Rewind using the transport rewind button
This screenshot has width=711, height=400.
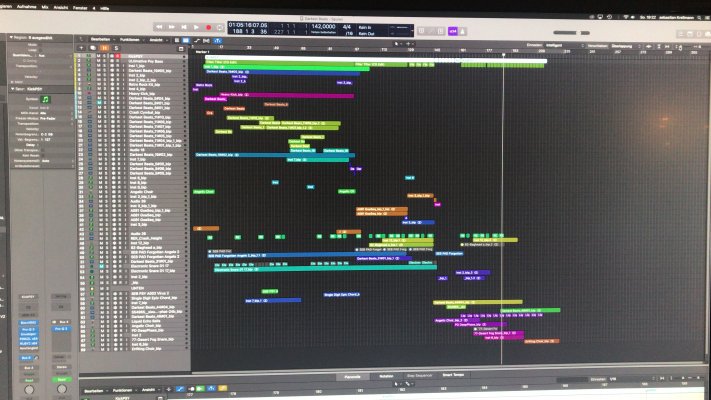click(x=160, y=27)
